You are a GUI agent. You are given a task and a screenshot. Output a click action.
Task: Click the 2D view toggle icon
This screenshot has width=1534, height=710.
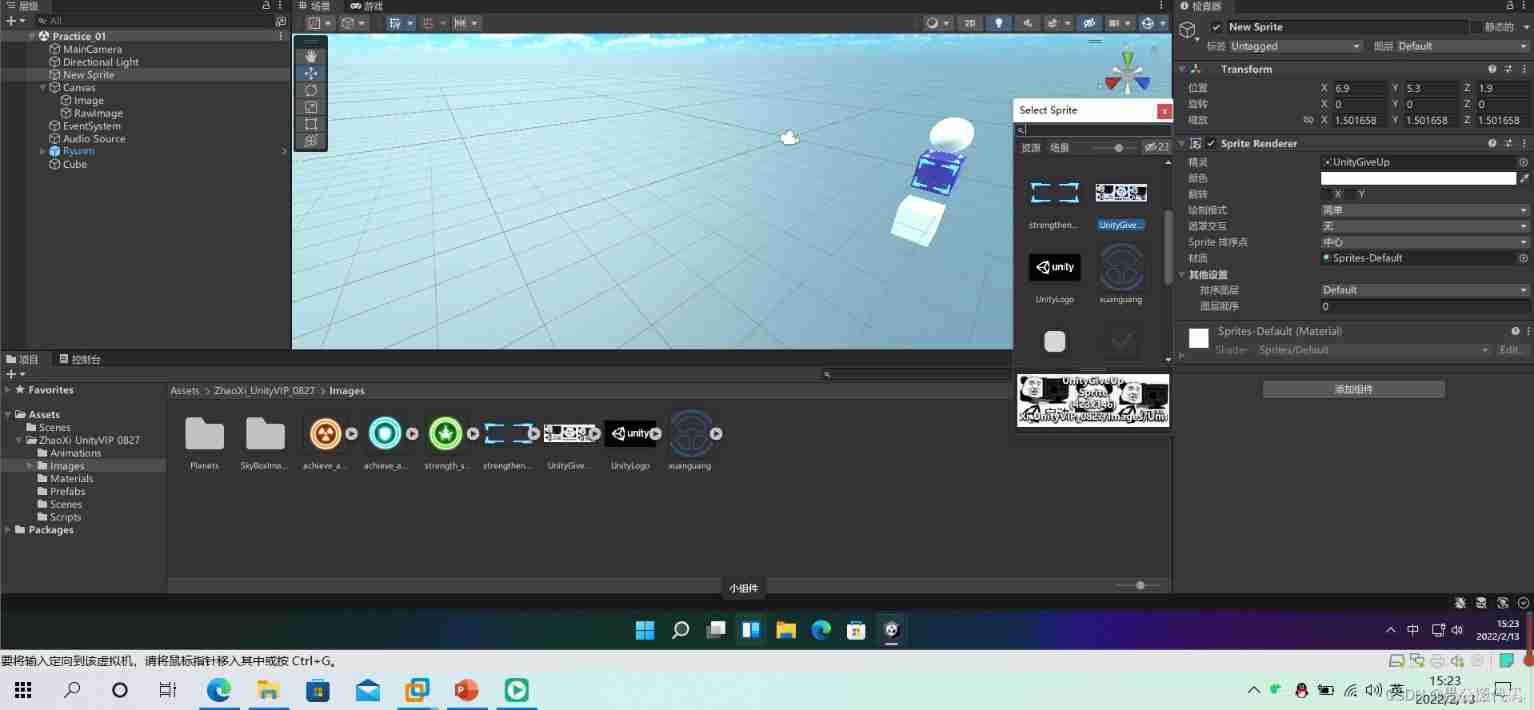[970, 22]
